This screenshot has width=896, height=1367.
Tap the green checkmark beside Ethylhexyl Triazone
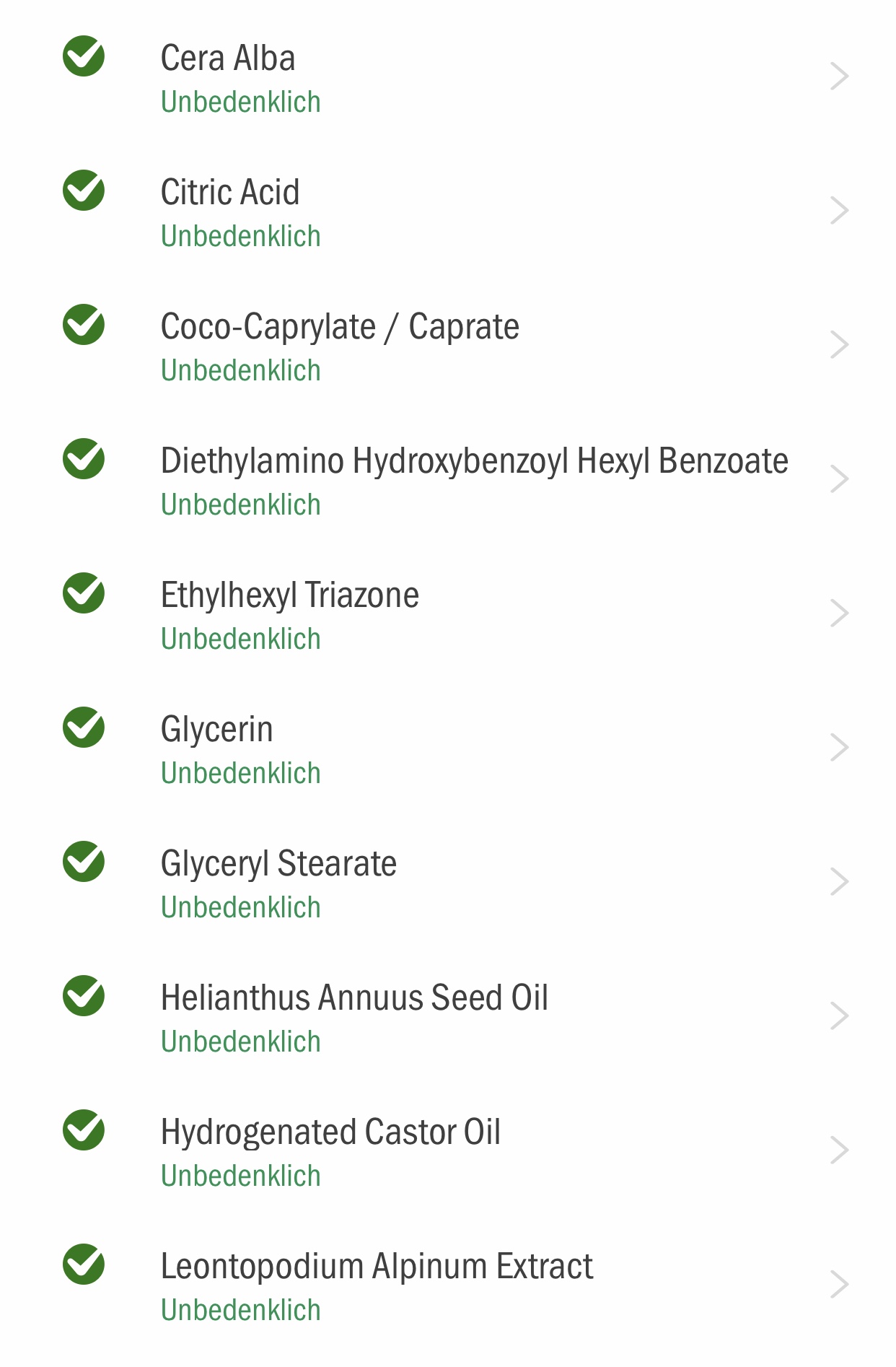click(x=84, y=593)
